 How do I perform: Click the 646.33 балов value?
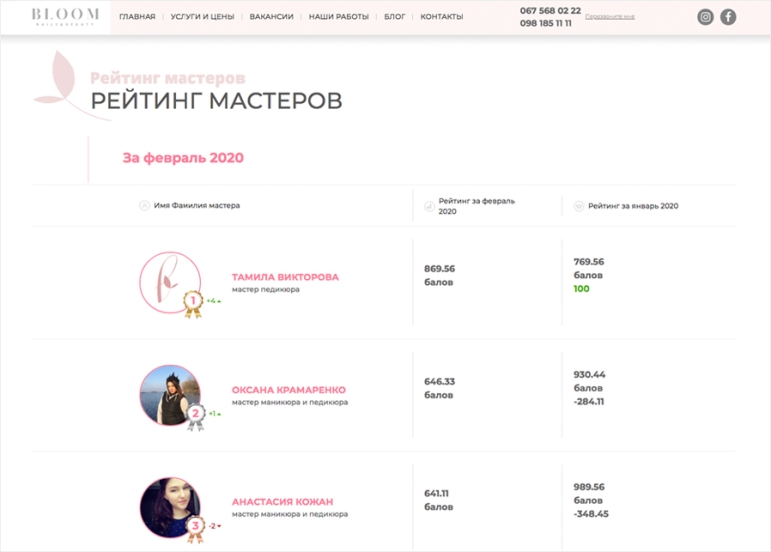point(440,388)
